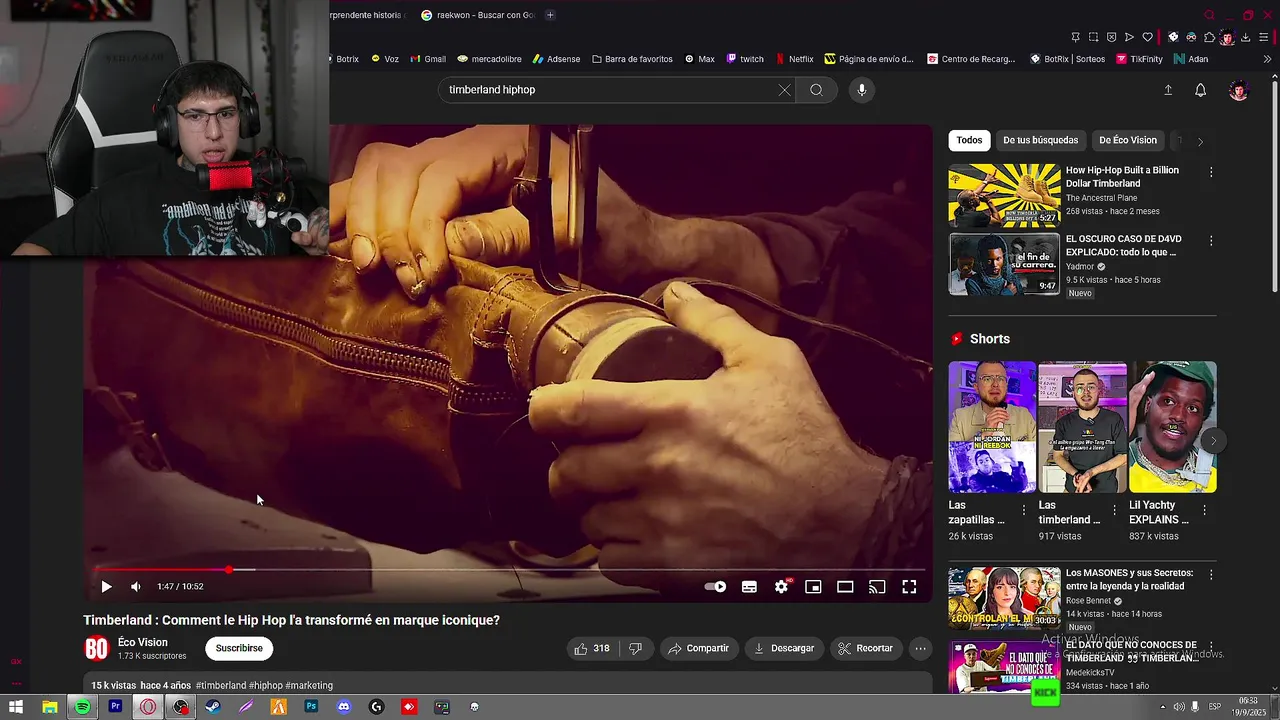Open options for the 'How Hip-Hop Built' video
The image size is (1280, 720).
point(1211,172)
